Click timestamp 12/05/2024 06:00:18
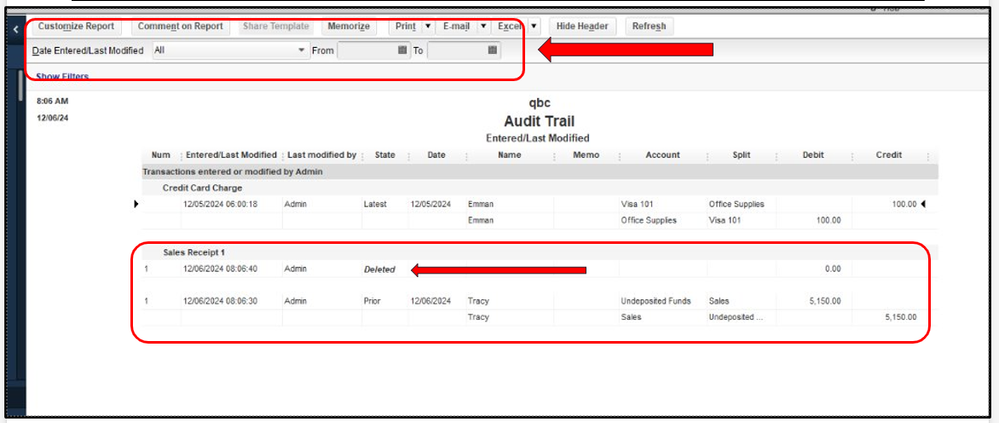 point(220,204)
